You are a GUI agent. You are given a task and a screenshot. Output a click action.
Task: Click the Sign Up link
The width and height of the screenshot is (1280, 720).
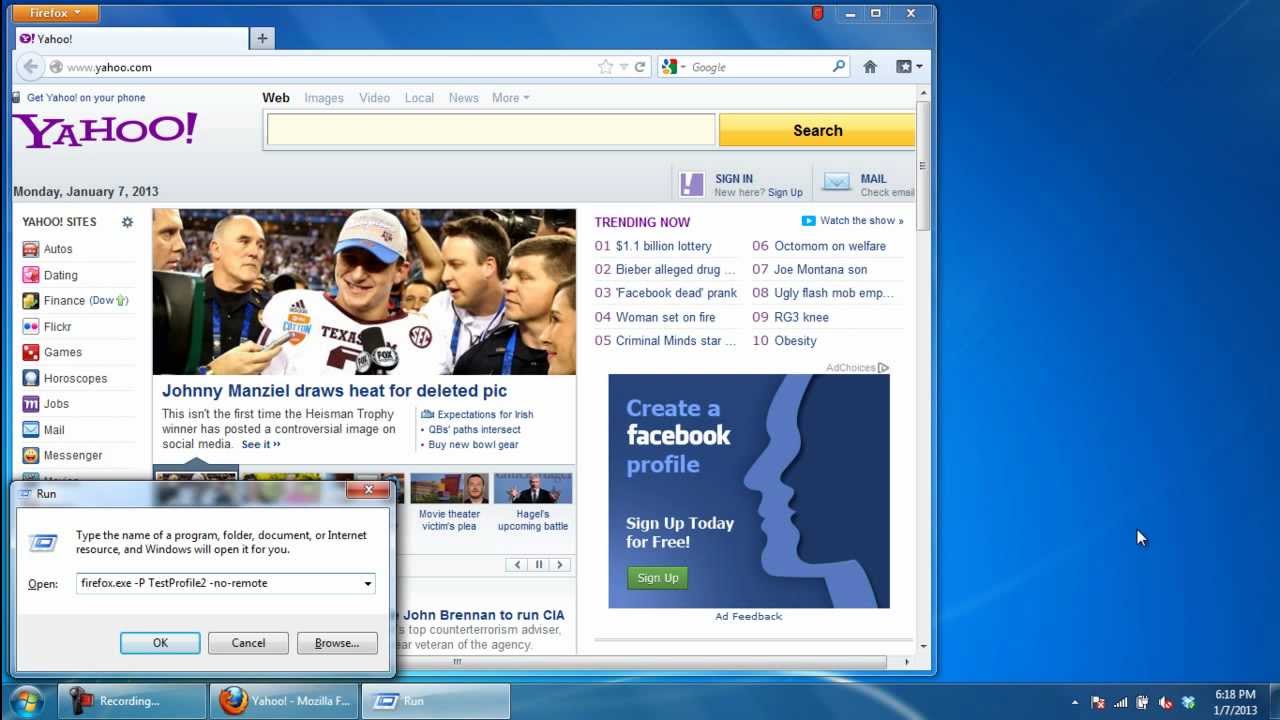pyautogui.click(x=785, y=192)
